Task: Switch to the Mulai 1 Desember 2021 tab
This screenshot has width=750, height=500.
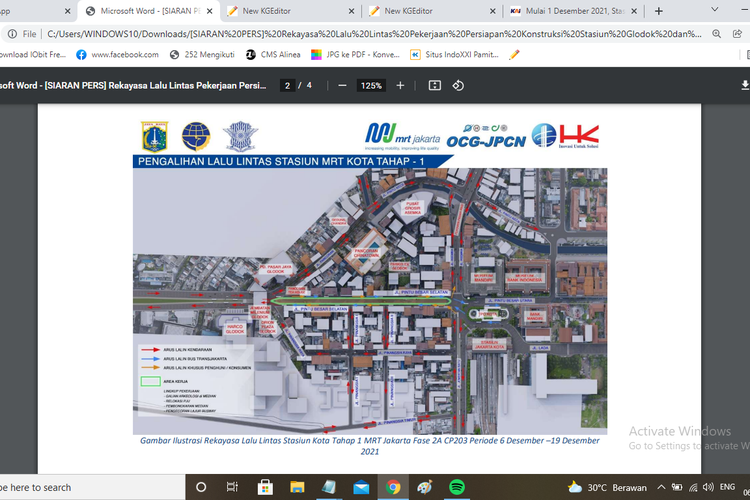Action: click(x=570, y=11)
